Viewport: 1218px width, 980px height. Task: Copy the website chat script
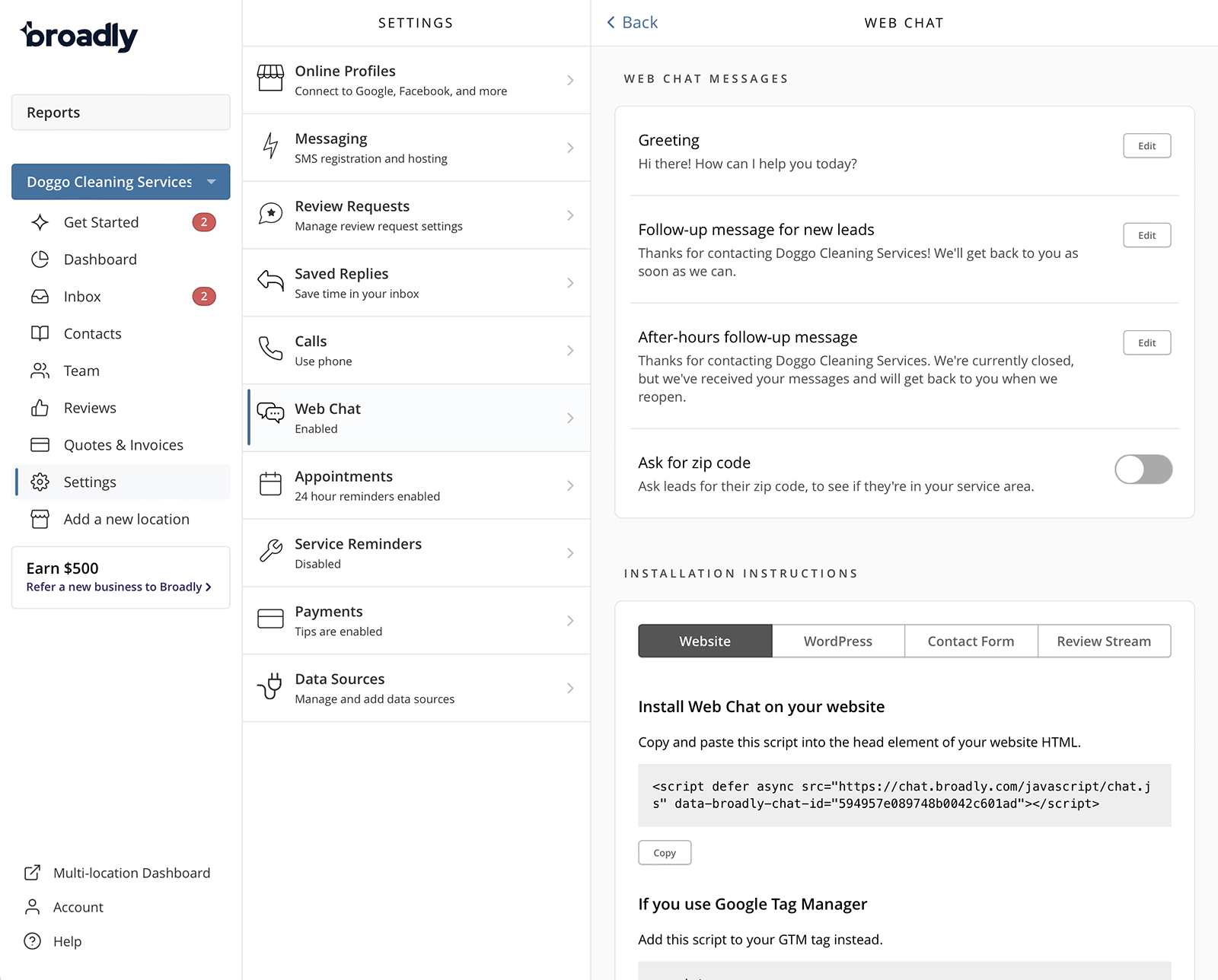665,853
